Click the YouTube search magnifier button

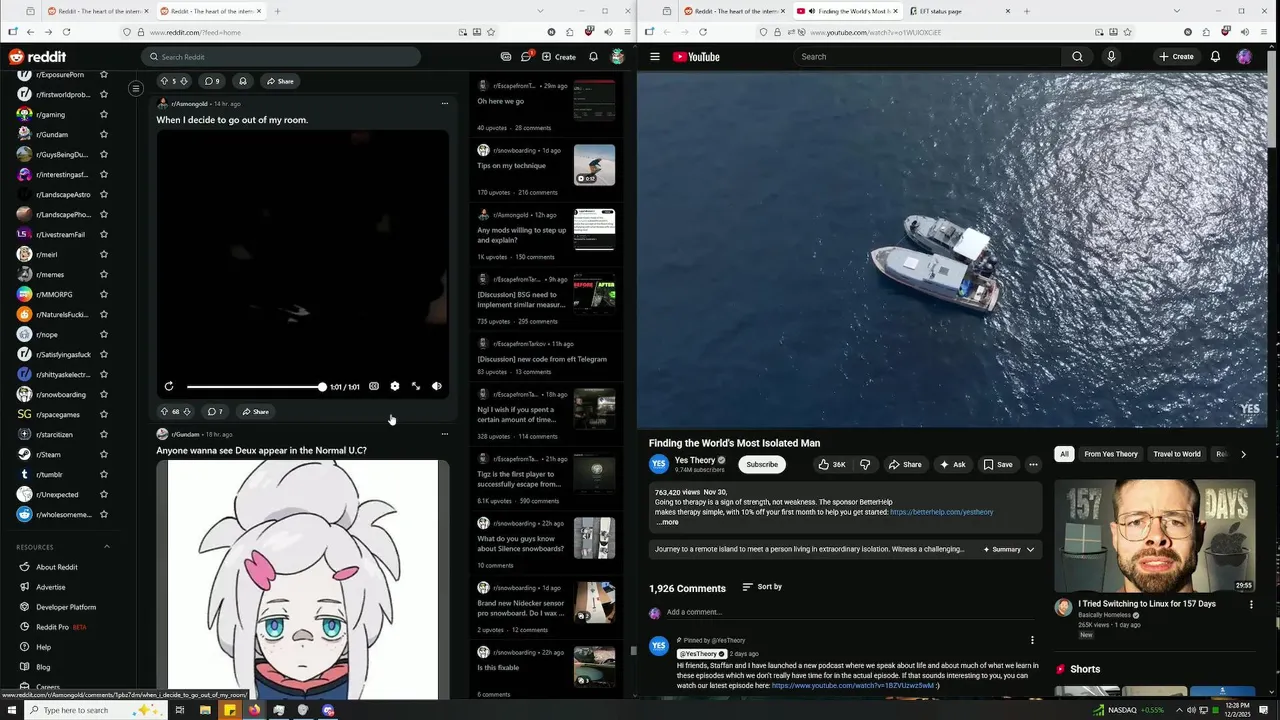click(1077, 57)
